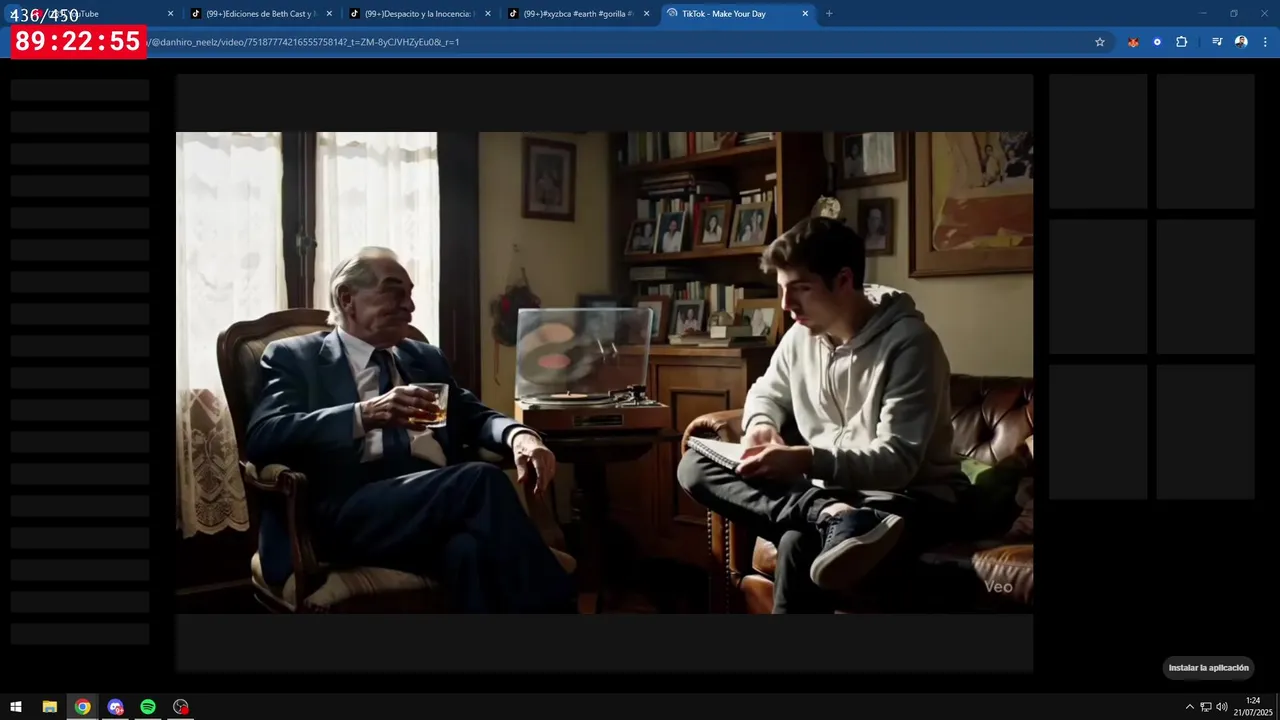This screenshot has height=720, width=1280.
Task: Open the Extensions puzzle-piece menu
Action: [x=1182, y=42]
